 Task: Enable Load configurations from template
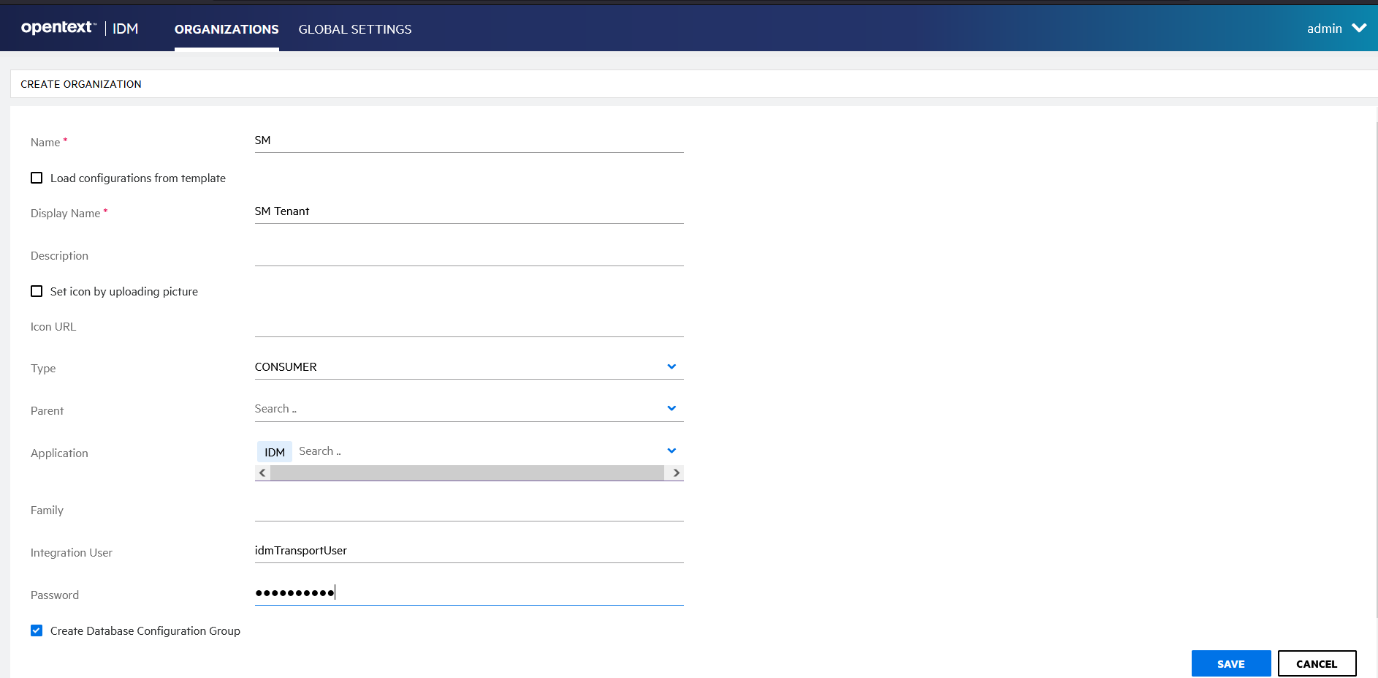point(36,177)
